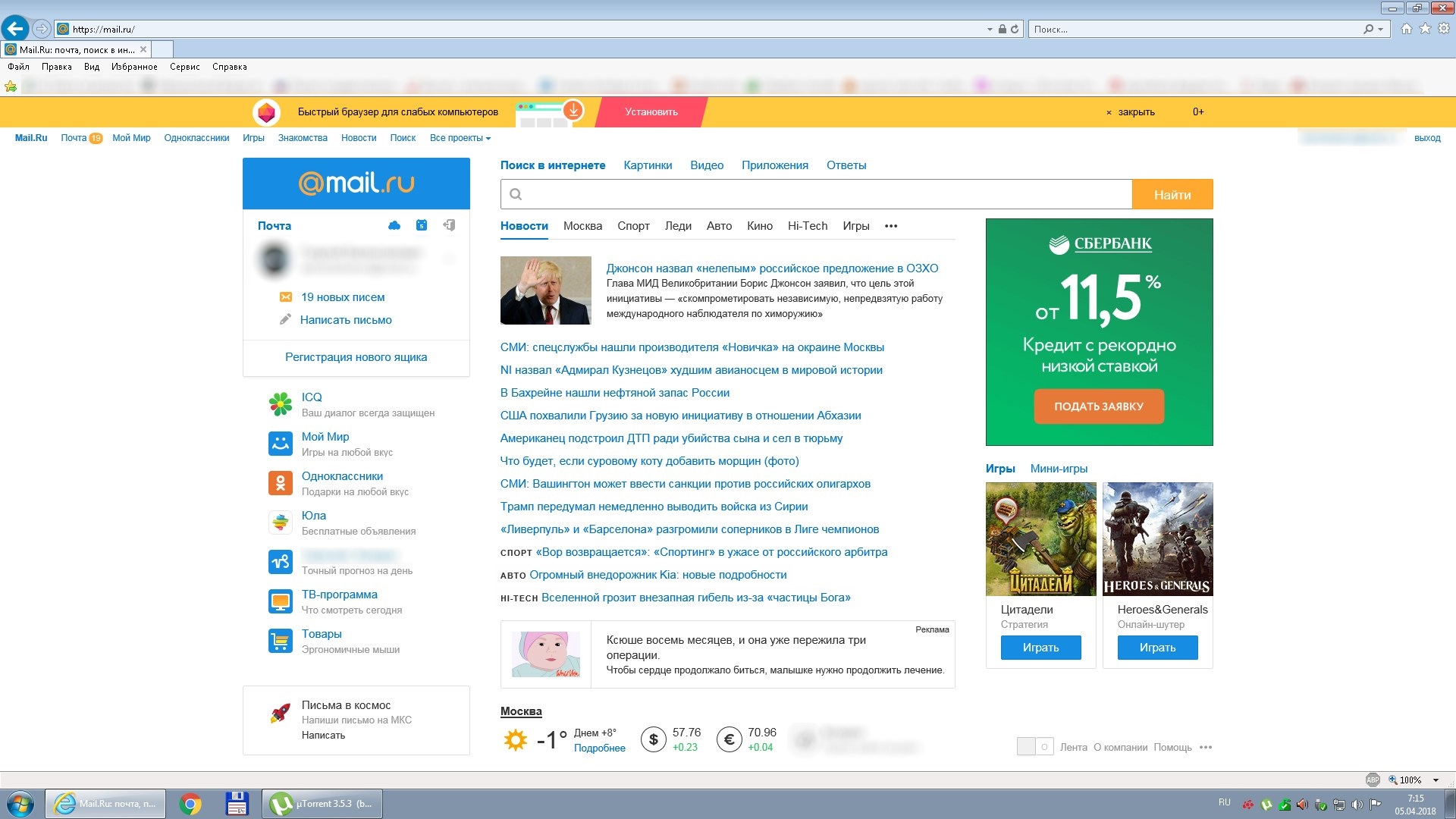Viewport: 1456px width, 819px height.
Task: Toggle the Лента switch
Action: point(1035,747)
